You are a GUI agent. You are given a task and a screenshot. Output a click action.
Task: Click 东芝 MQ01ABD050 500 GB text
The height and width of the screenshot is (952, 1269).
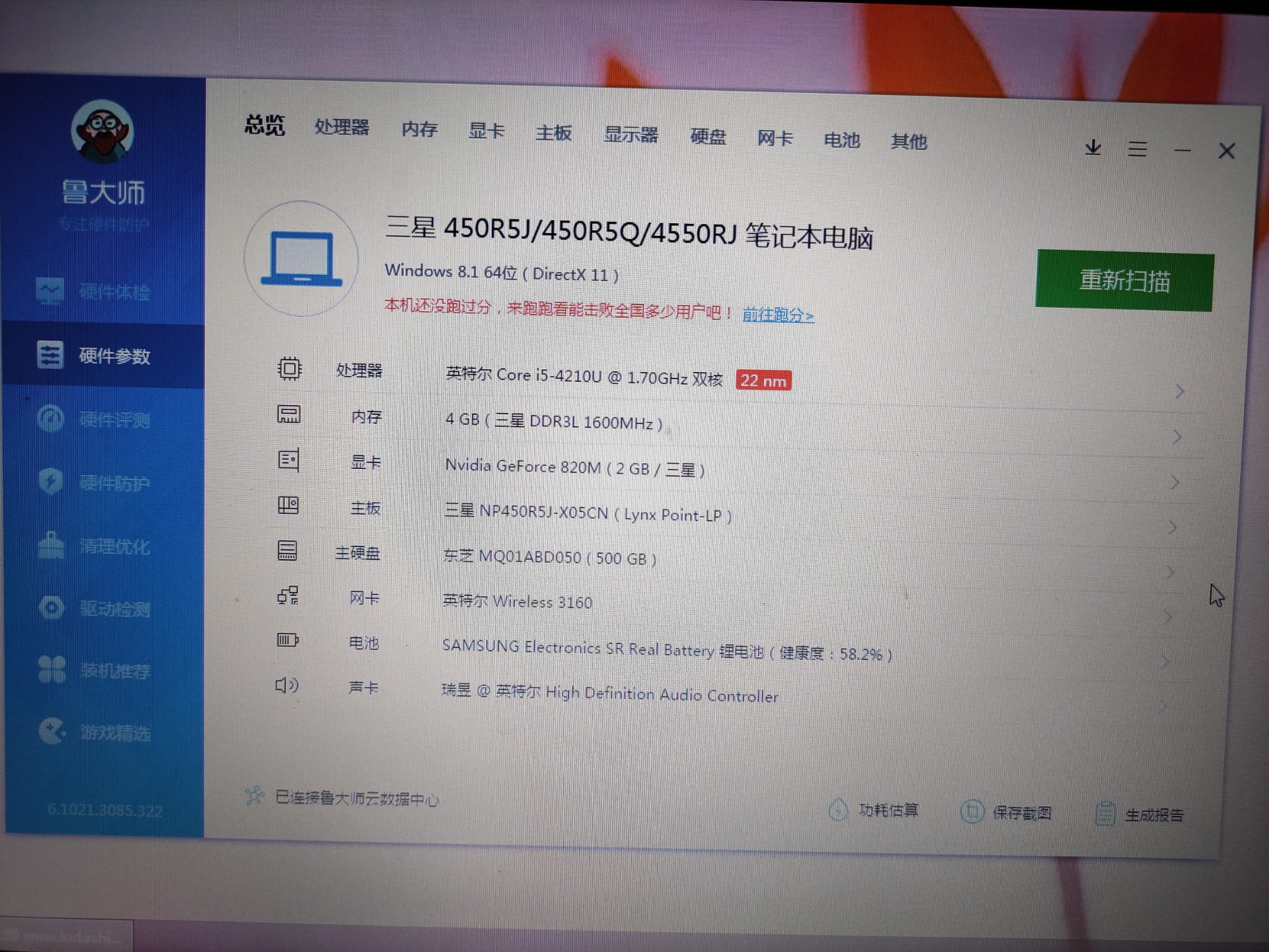[550, 557]
